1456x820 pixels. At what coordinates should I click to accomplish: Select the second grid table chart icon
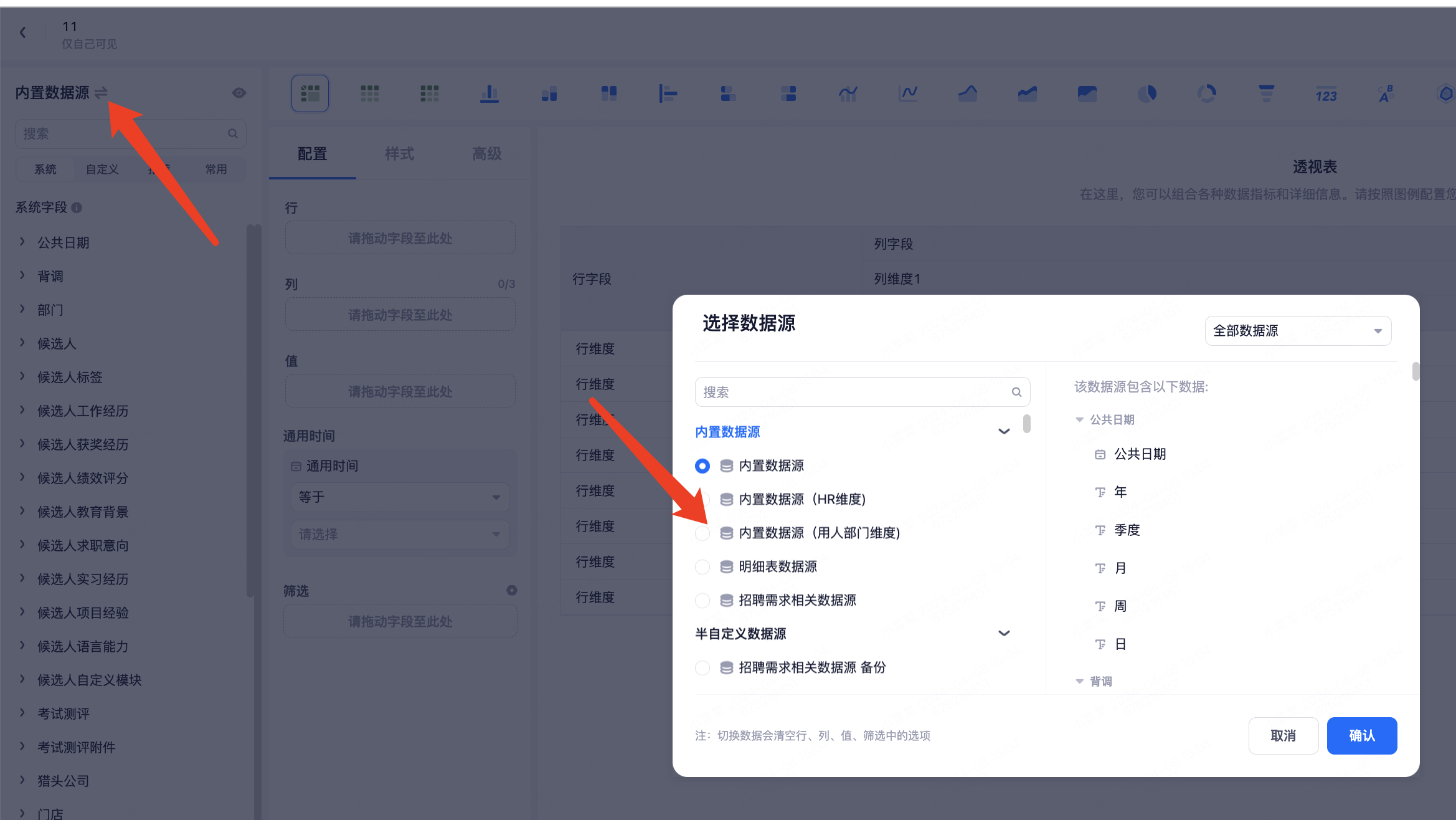370,93
